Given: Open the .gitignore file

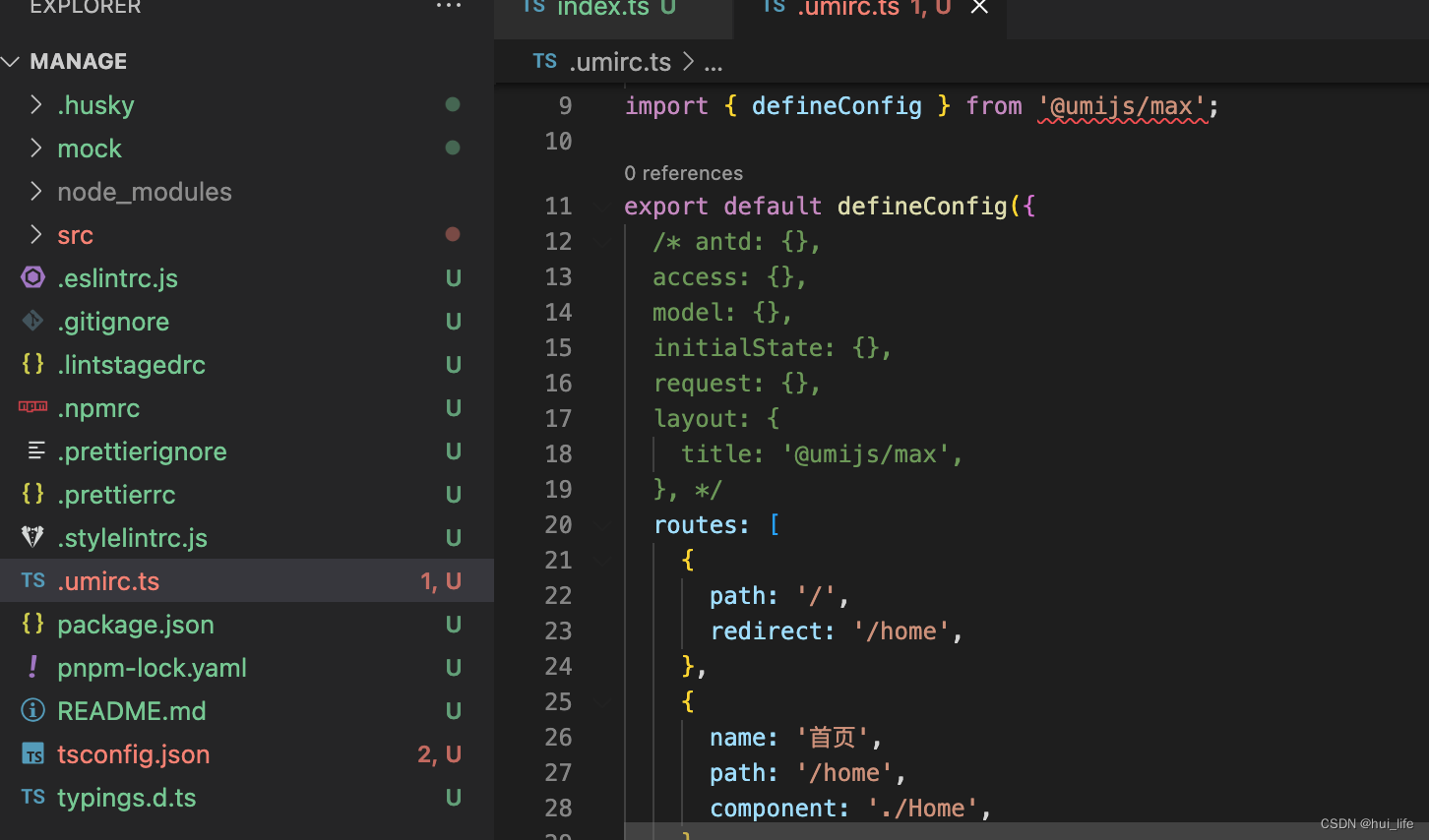Looking at the screenshot, I should (113, 322).
